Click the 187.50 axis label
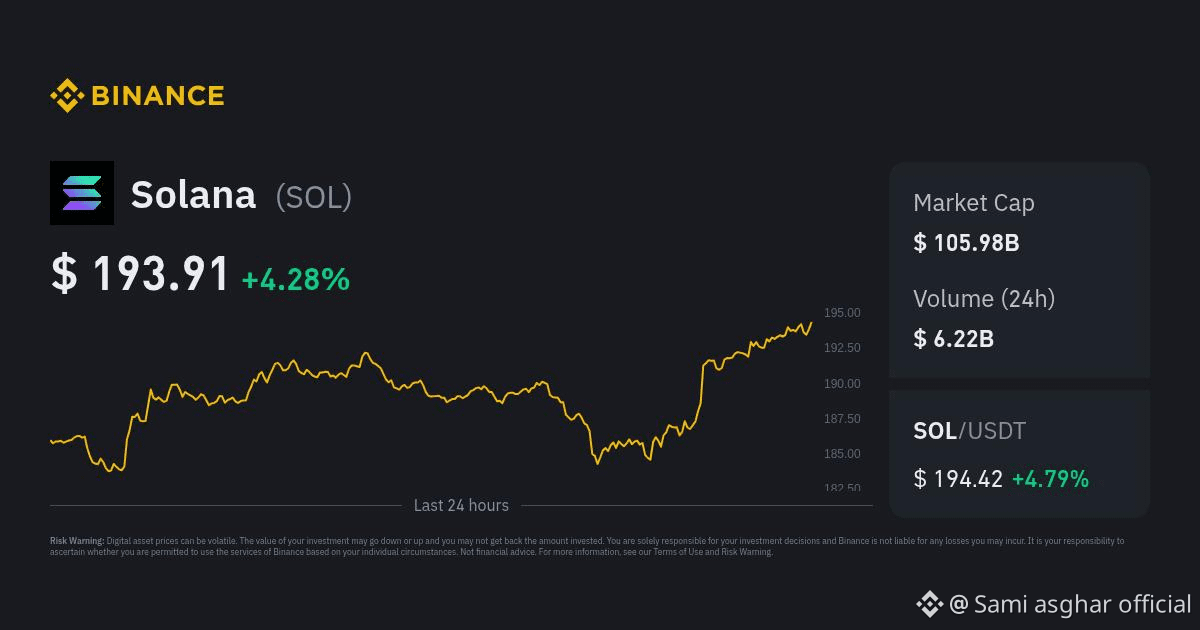The height and width of the screenshot is (630, 1200). (x=842, y=419)
